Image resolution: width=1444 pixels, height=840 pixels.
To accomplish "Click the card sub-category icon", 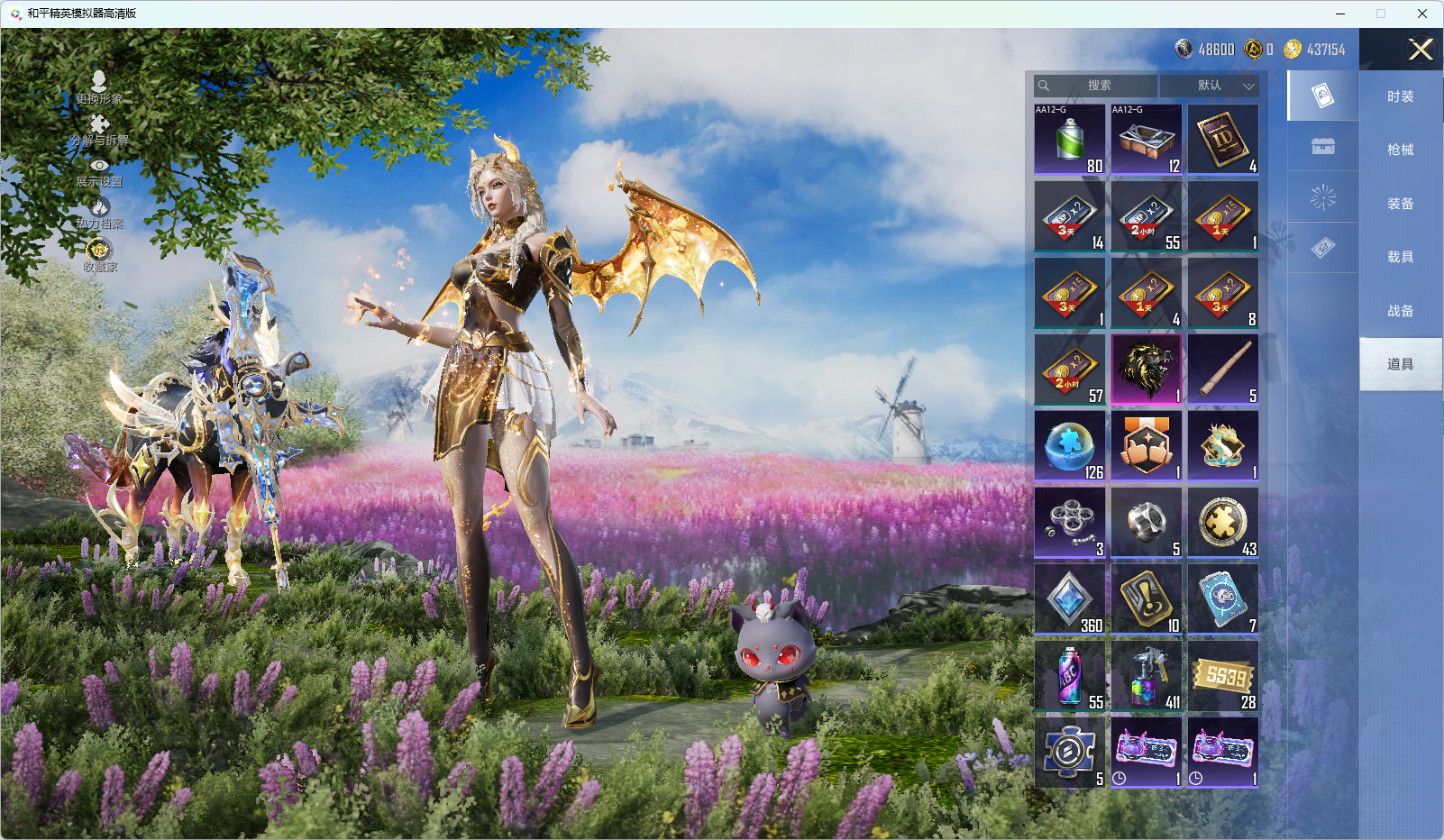I will tap(1323, 96).
